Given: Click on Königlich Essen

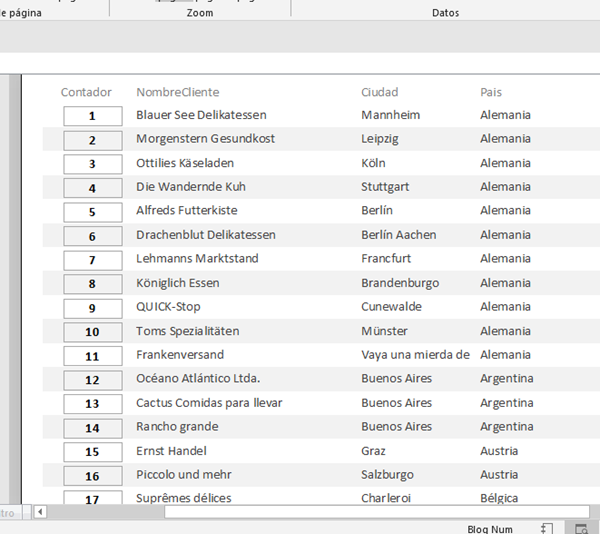Looking at the screenshot, I should point(178,283).
